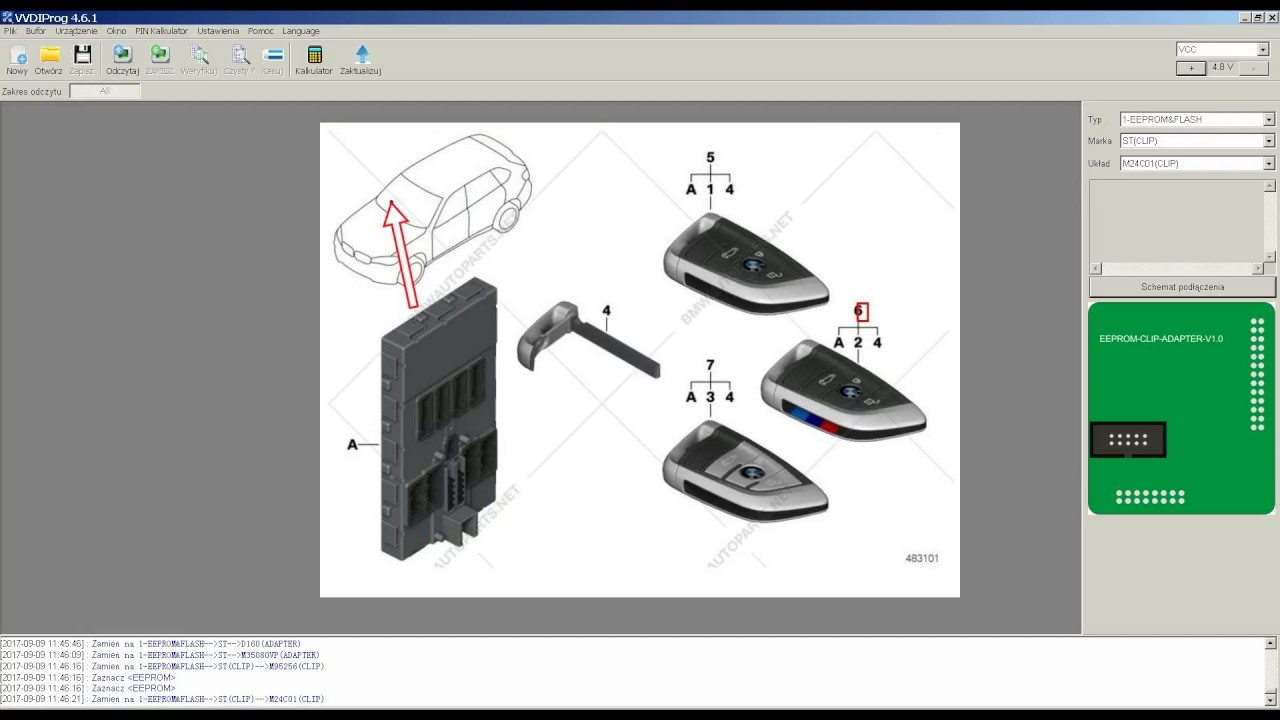1280x720 pixels.
Task: Run blank check with Czysty ?
Action: click(x=239, y=60)
